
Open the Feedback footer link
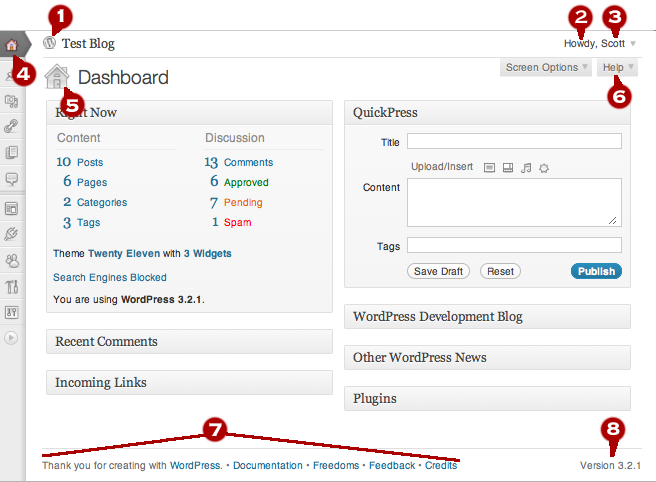pos(392,465)
